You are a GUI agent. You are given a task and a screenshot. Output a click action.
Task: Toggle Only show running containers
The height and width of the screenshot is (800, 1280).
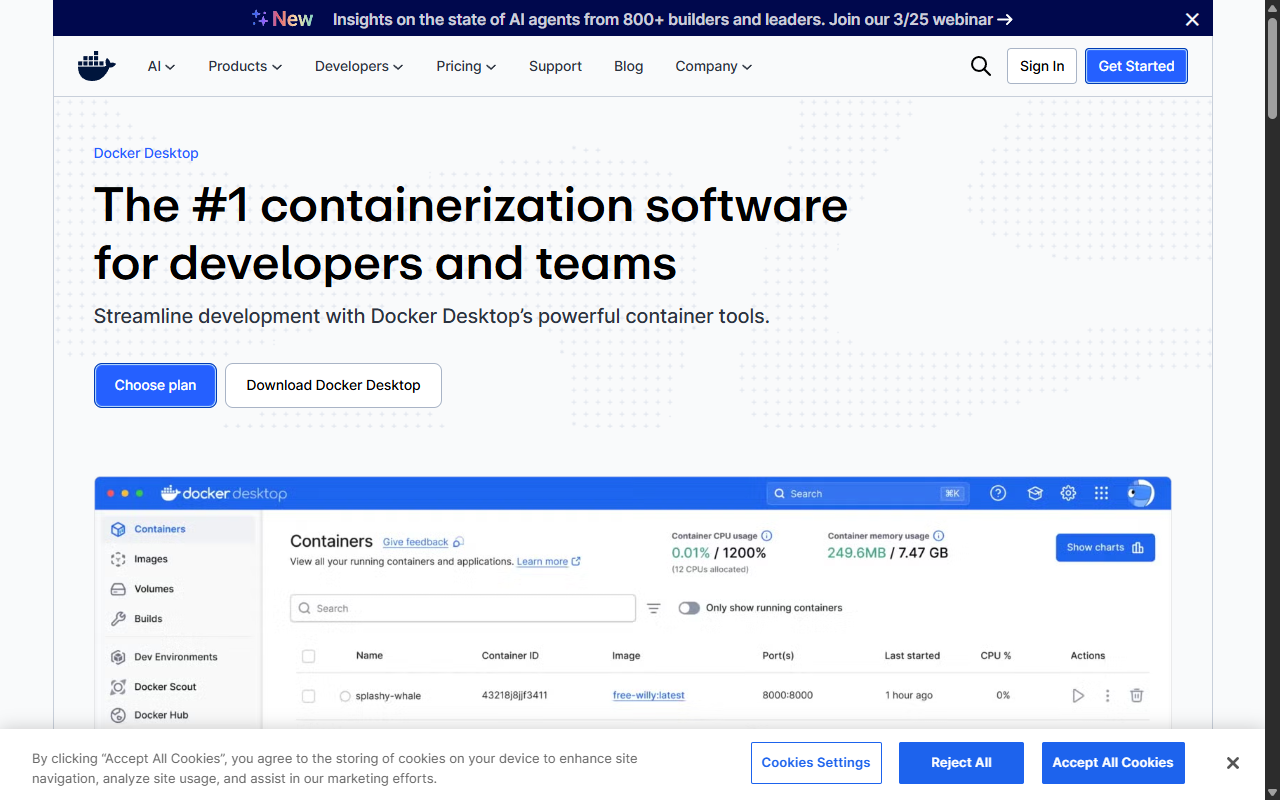(x=689, y=607)
